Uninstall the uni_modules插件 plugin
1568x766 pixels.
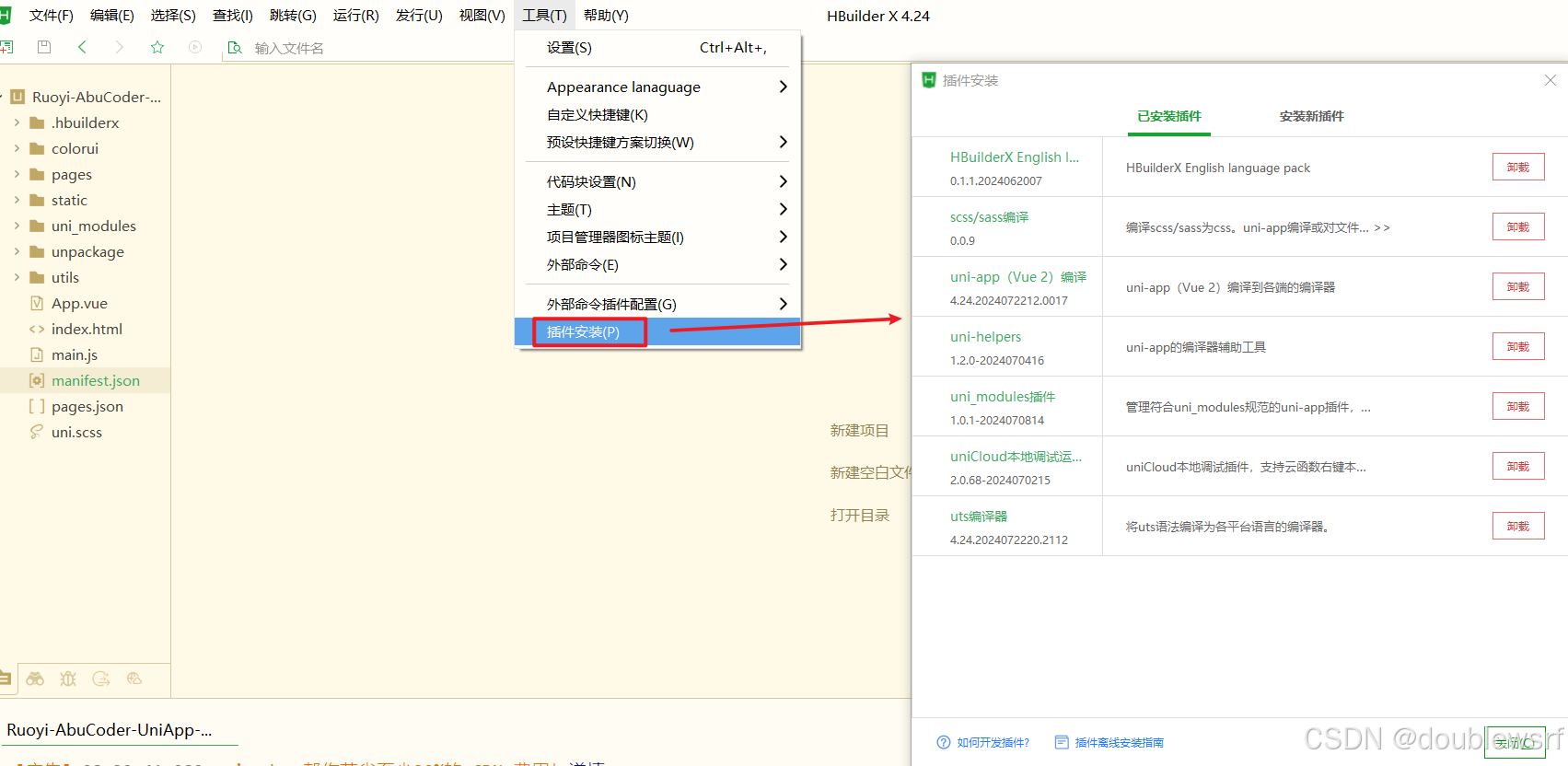click(x=1518, y=406)
